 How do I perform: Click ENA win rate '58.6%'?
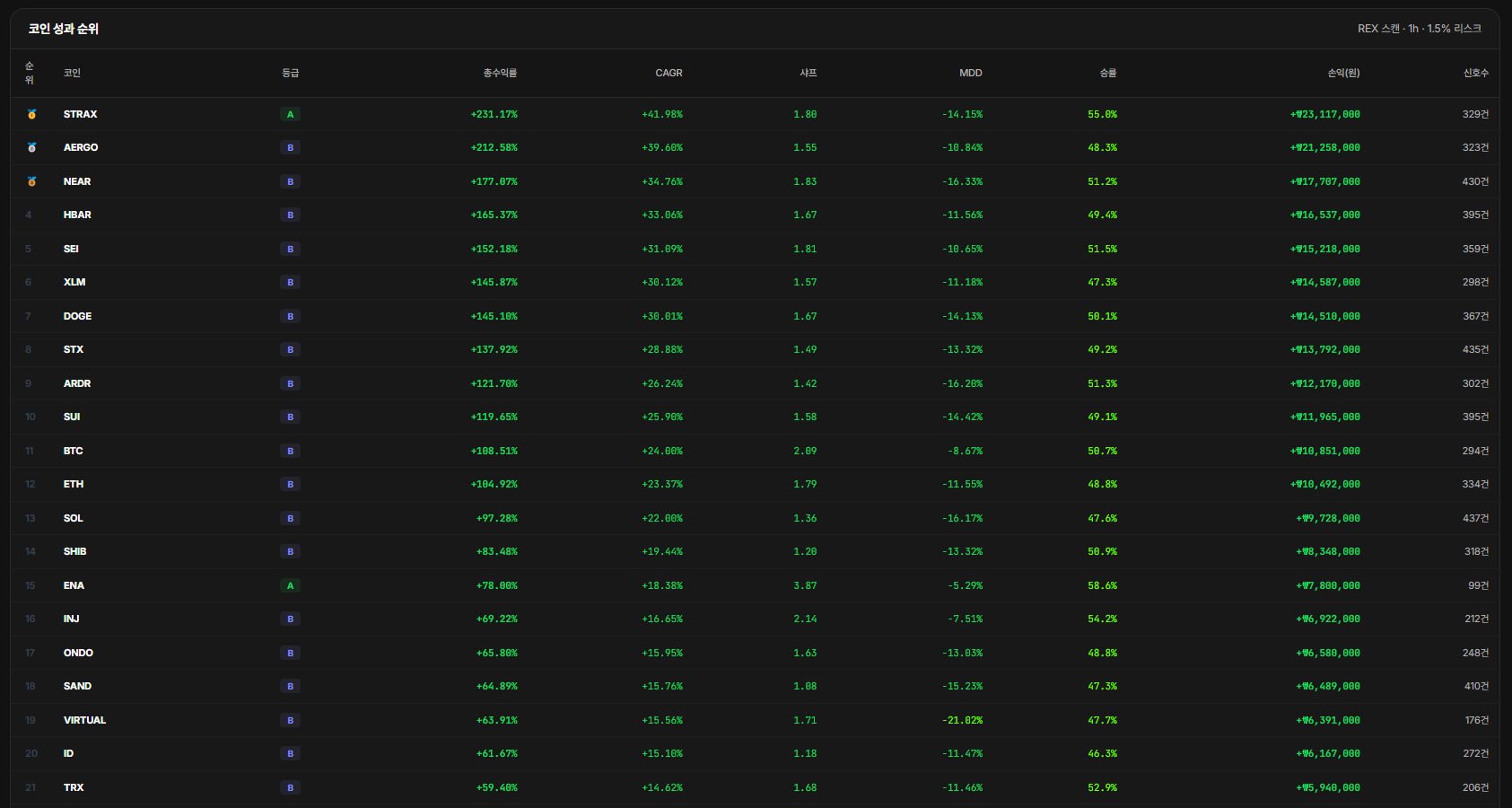coord(1103,585)
